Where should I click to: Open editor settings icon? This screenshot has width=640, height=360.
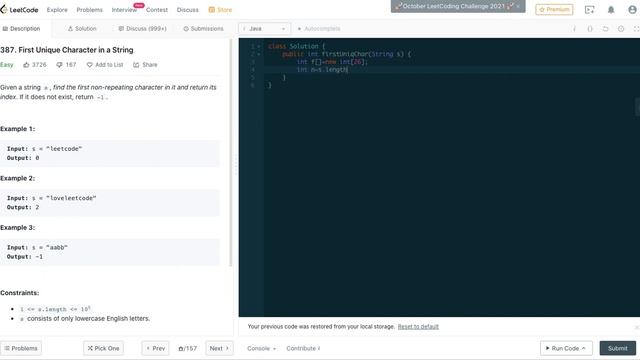coord(621,29)
